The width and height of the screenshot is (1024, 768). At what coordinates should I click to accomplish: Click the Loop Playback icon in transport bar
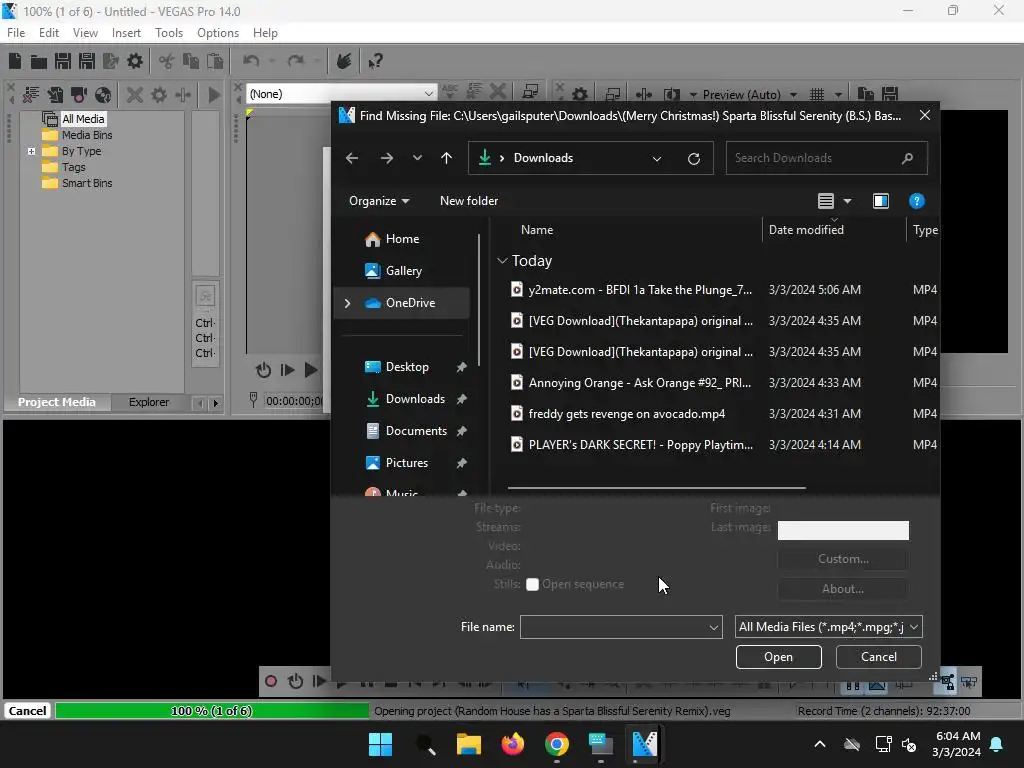tap(295, 682)
